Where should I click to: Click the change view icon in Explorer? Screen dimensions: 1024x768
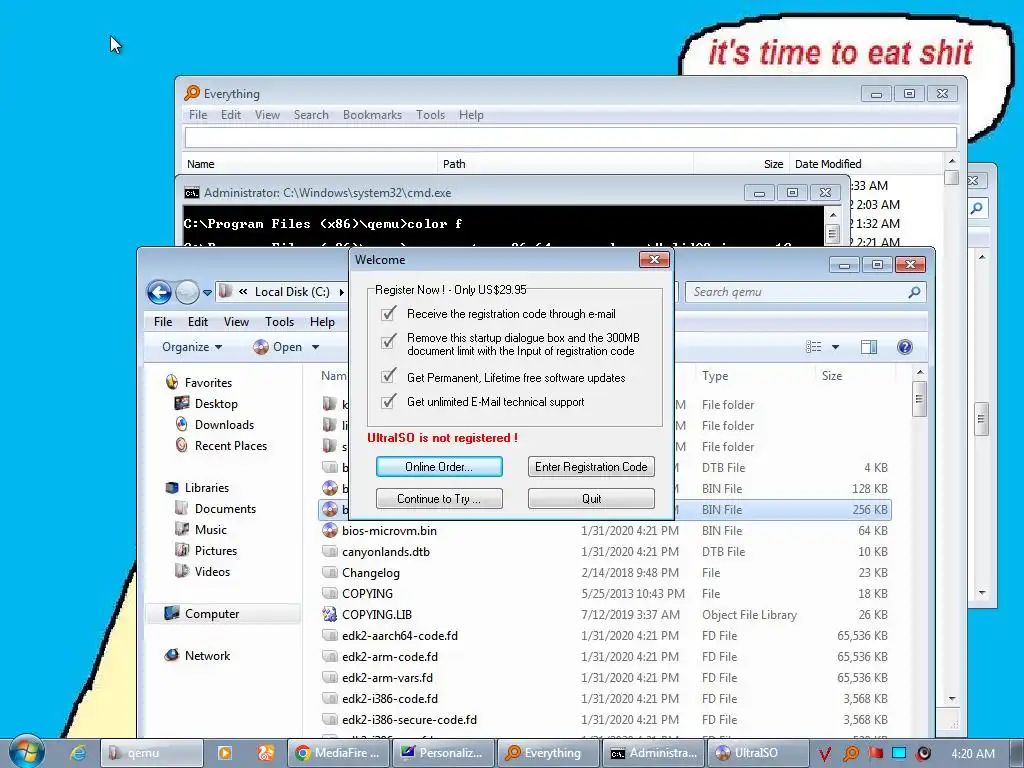[x=814, y=347]
